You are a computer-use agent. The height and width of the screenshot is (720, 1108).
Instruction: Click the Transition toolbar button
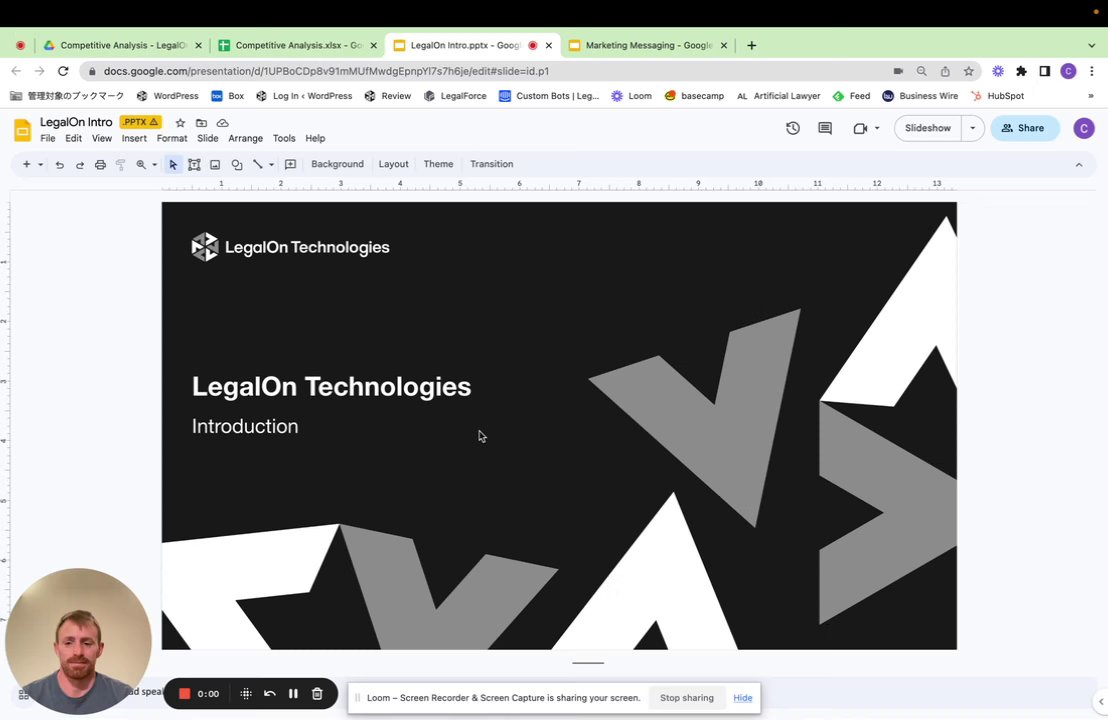492,164
